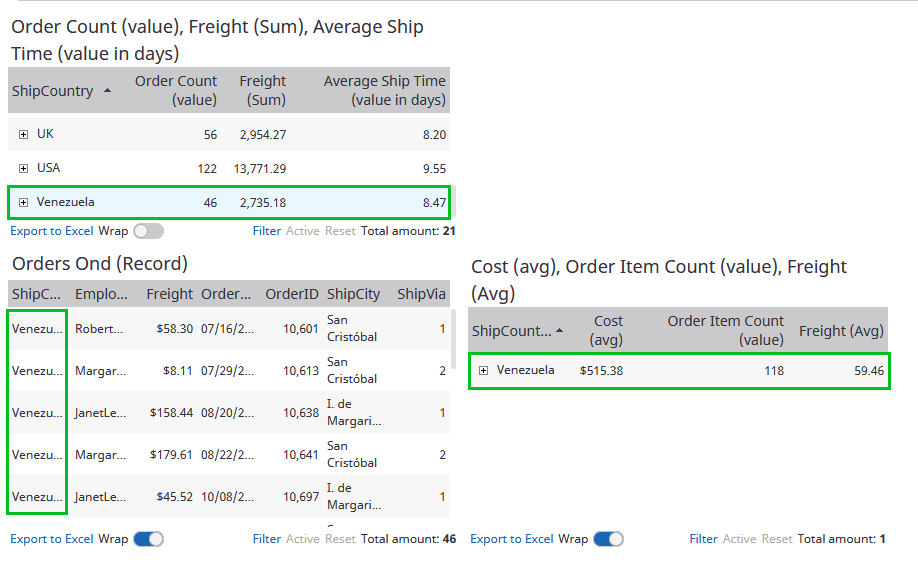Expand Venezuela row in Cost table
918x566 pixels.
(x=483, y=370)
